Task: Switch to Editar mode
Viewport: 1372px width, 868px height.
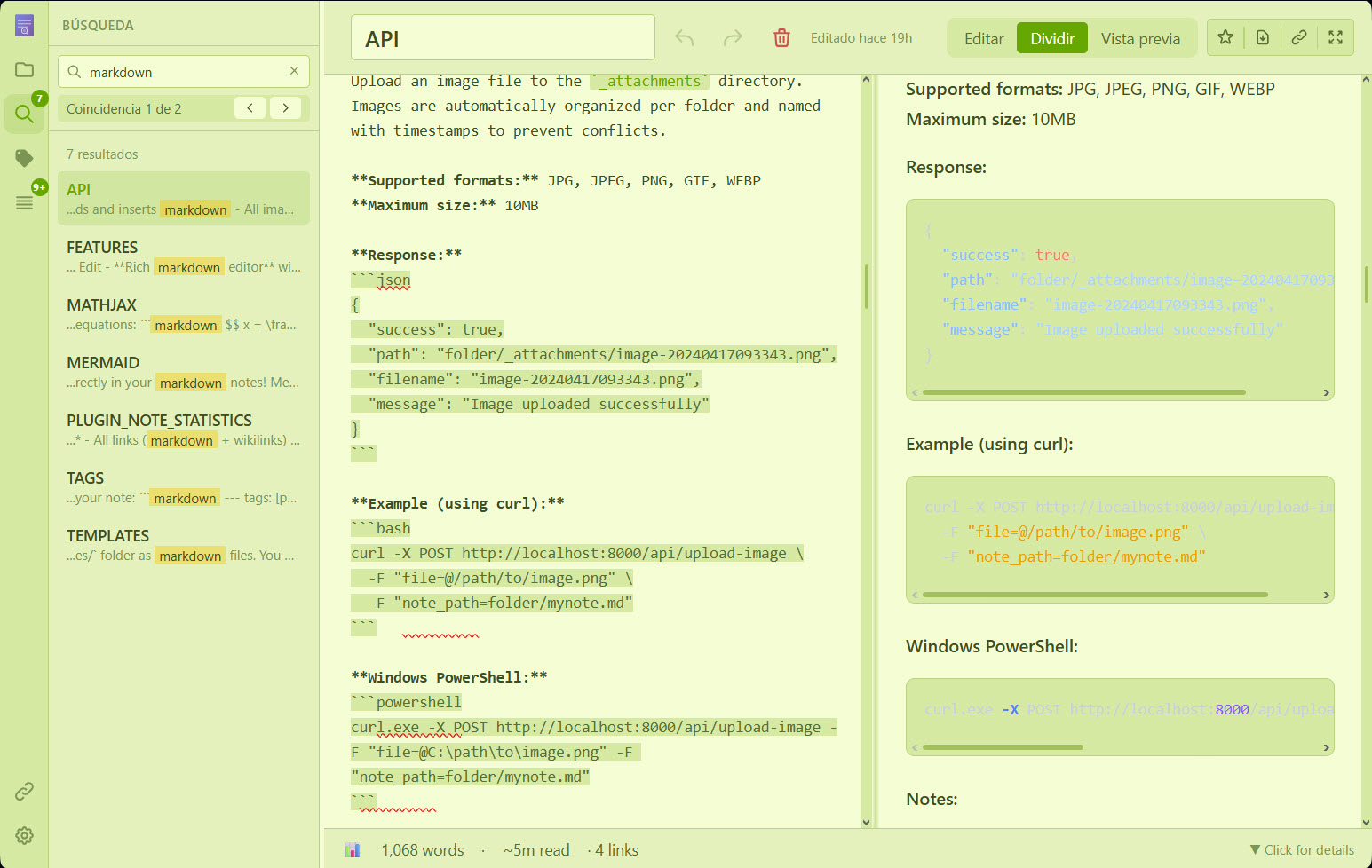Action: 983,38
